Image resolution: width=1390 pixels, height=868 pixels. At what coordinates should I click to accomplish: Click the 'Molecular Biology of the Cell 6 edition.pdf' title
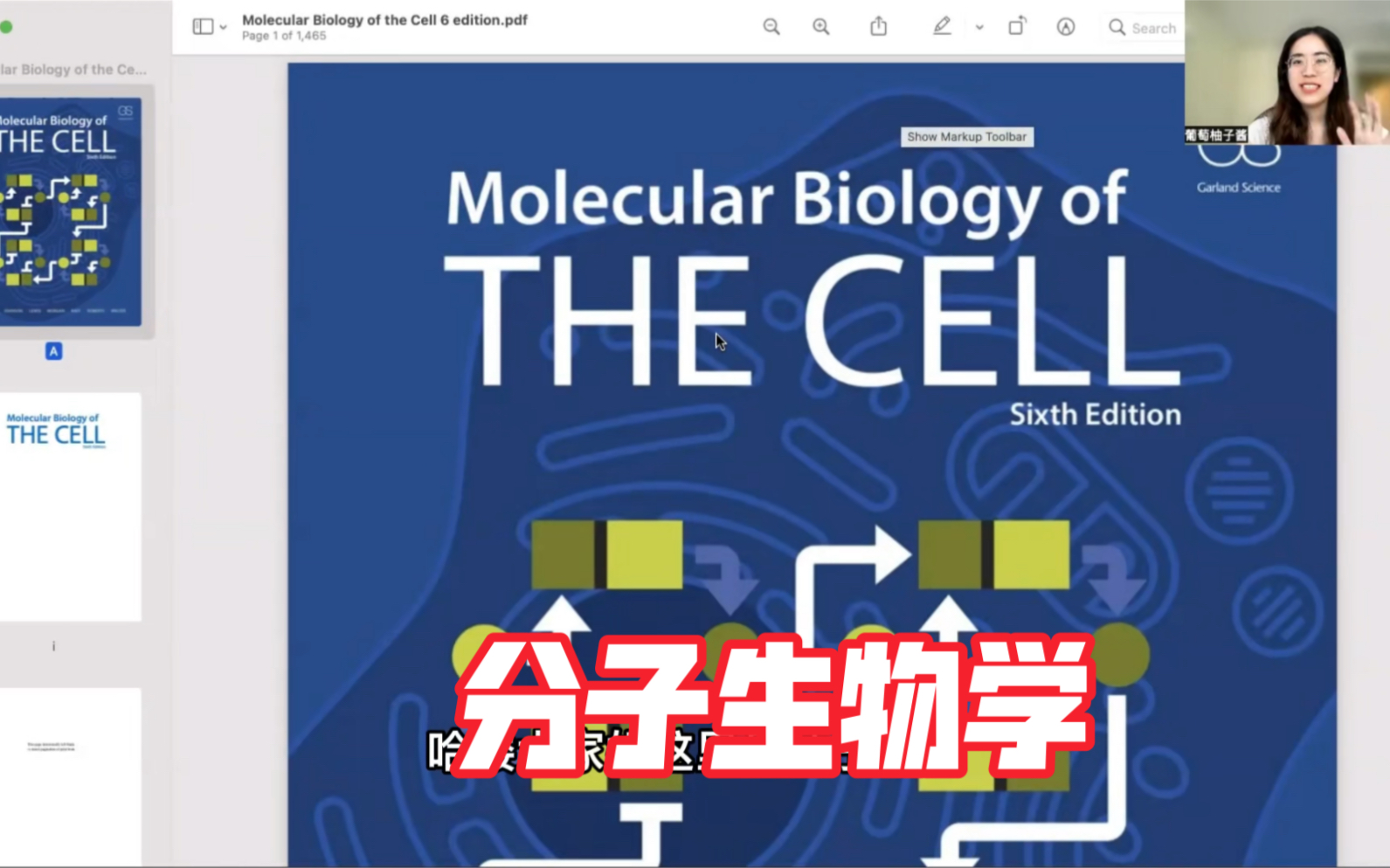(384, 19)
